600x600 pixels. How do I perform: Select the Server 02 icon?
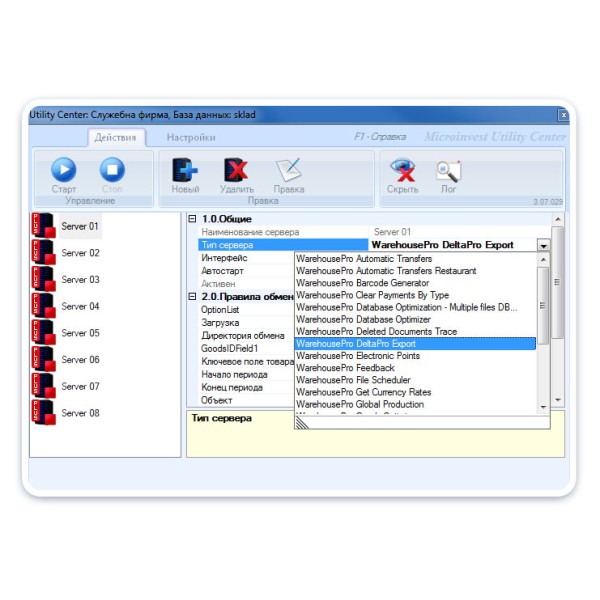[44, 252]
